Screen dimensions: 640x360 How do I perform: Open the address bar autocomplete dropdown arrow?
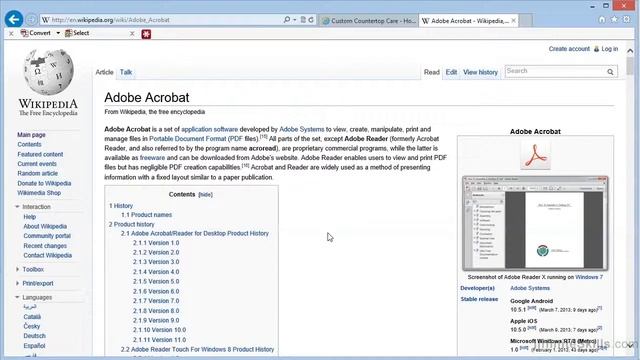(x=295, y=20)
